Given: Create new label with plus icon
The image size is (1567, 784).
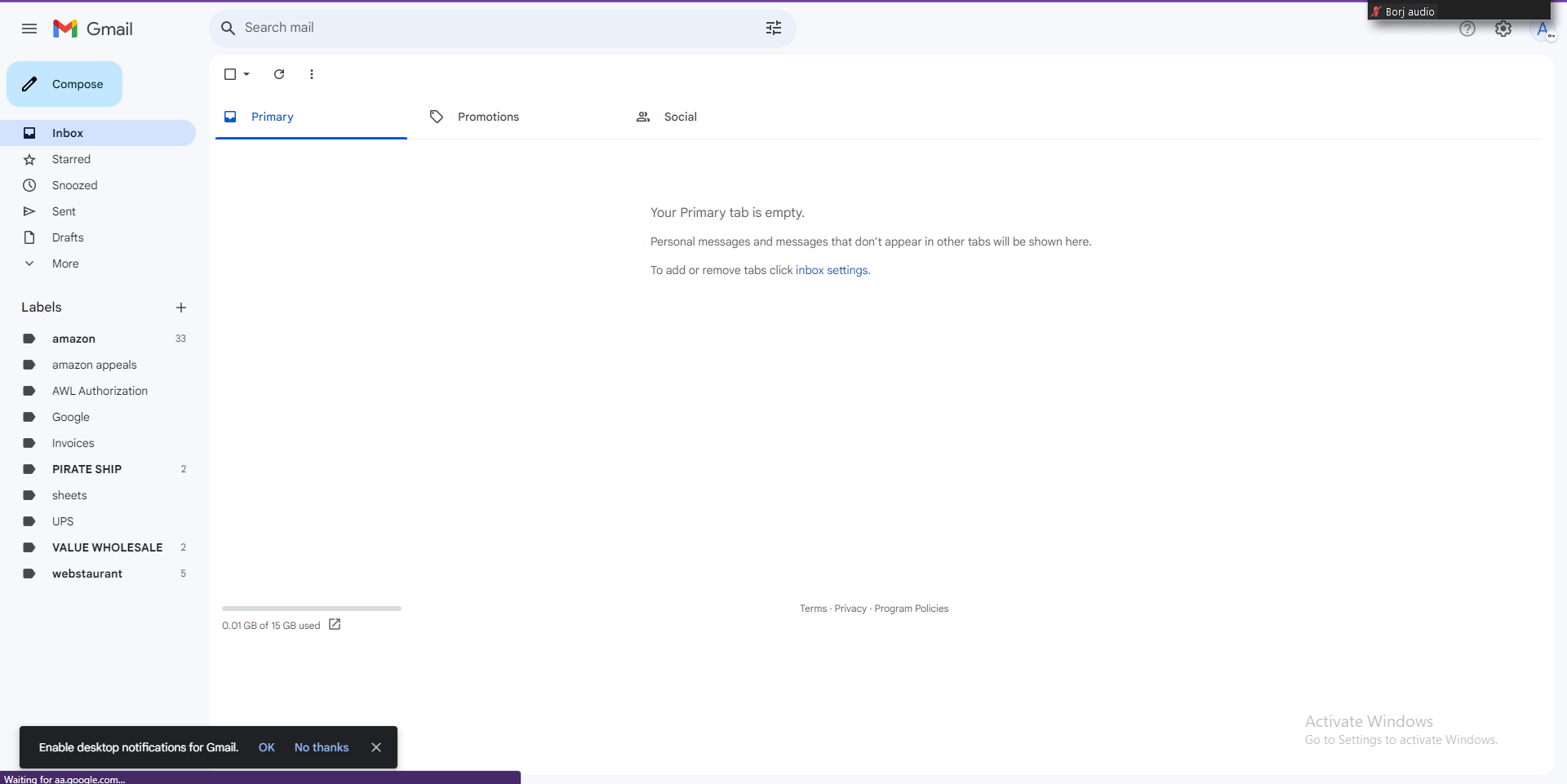Looking at the screenshot, I should click(x=181, y=308).
